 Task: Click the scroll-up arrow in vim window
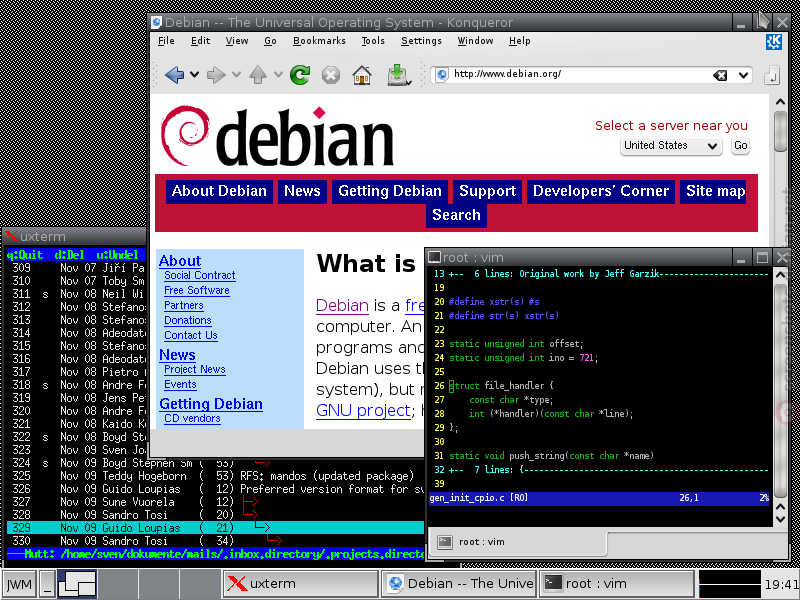(x=780, y=275)
